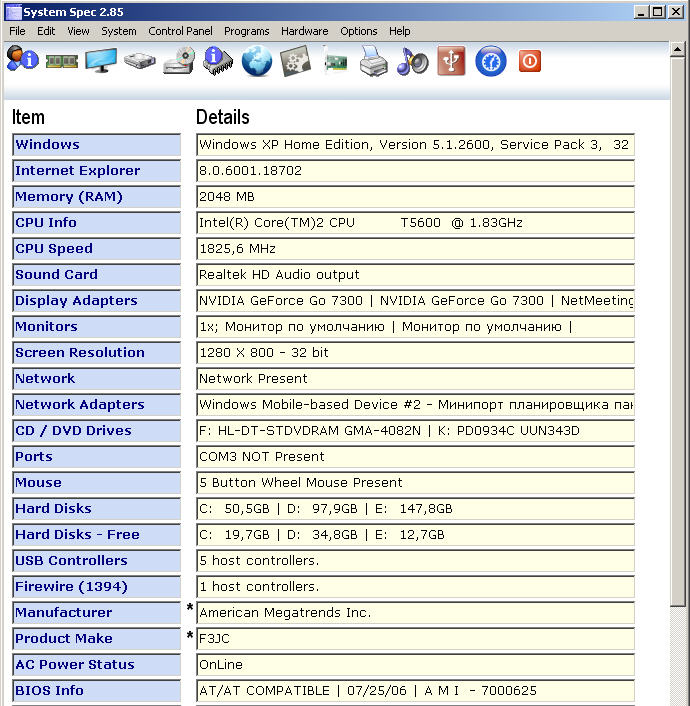The width and height of the screenshot is (690, 706).
Task: Click the Windows item label button
Action: 96,145
